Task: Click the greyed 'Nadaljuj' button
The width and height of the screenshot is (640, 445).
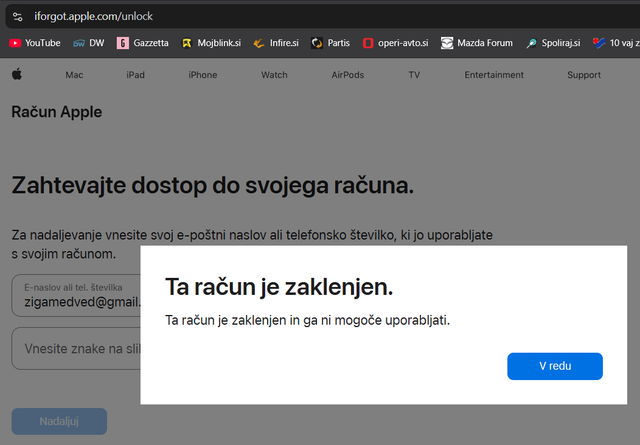Action: (x=59, y=421)
